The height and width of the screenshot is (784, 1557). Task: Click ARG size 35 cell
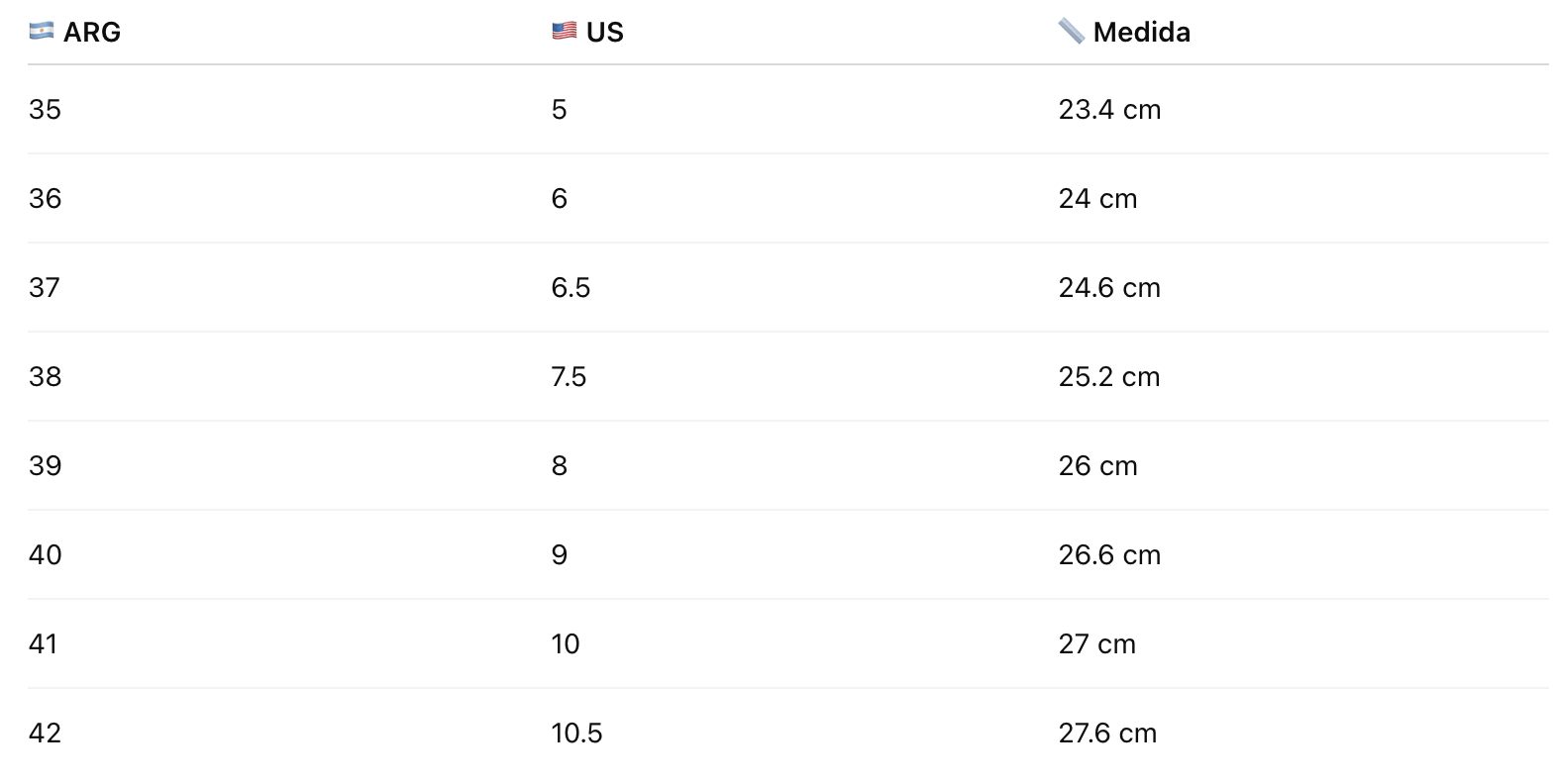point(45,109)
